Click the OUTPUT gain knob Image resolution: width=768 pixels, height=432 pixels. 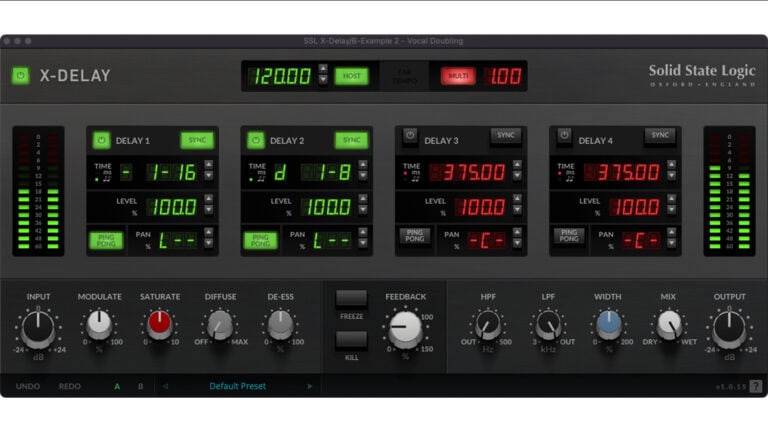pos(729,329)
